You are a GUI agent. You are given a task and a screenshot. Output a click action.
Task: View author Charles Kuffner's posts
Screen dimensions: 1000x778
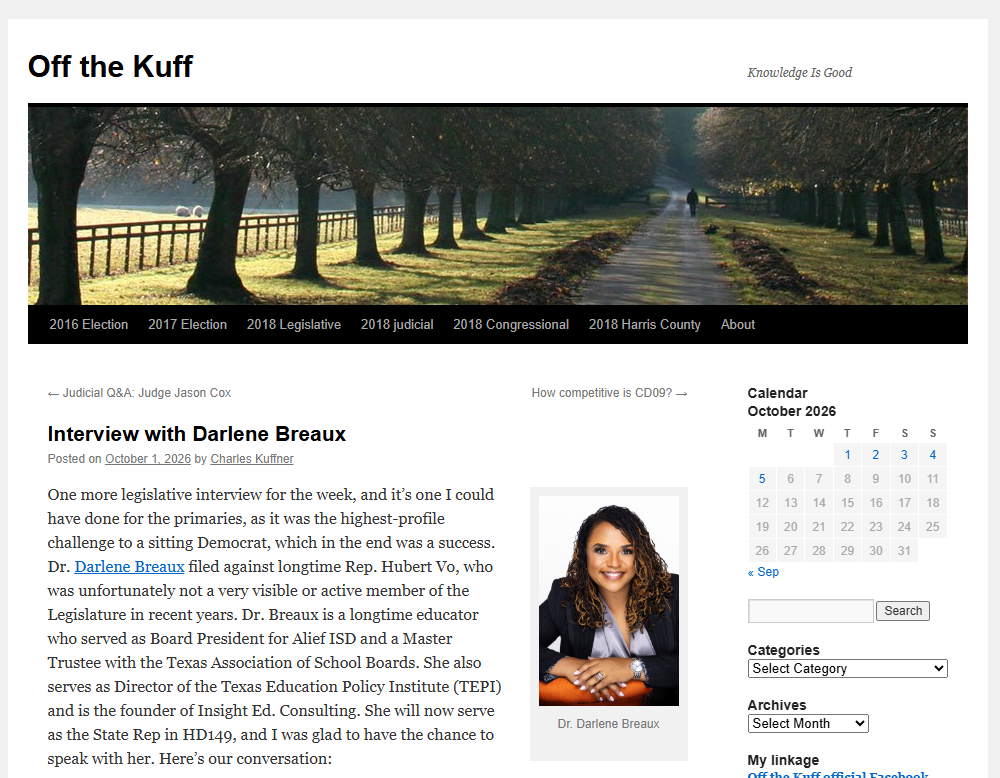pos(252,459)
